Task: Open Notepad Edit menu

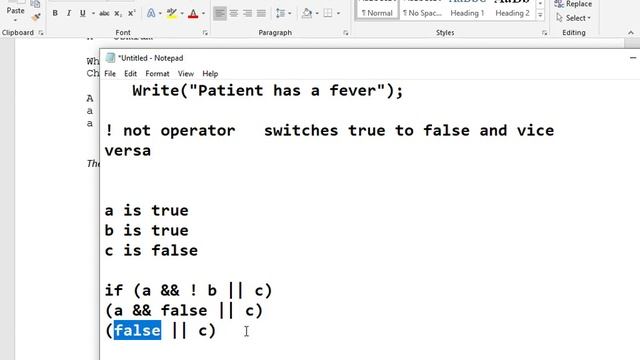Action: [x=130, y=73]
